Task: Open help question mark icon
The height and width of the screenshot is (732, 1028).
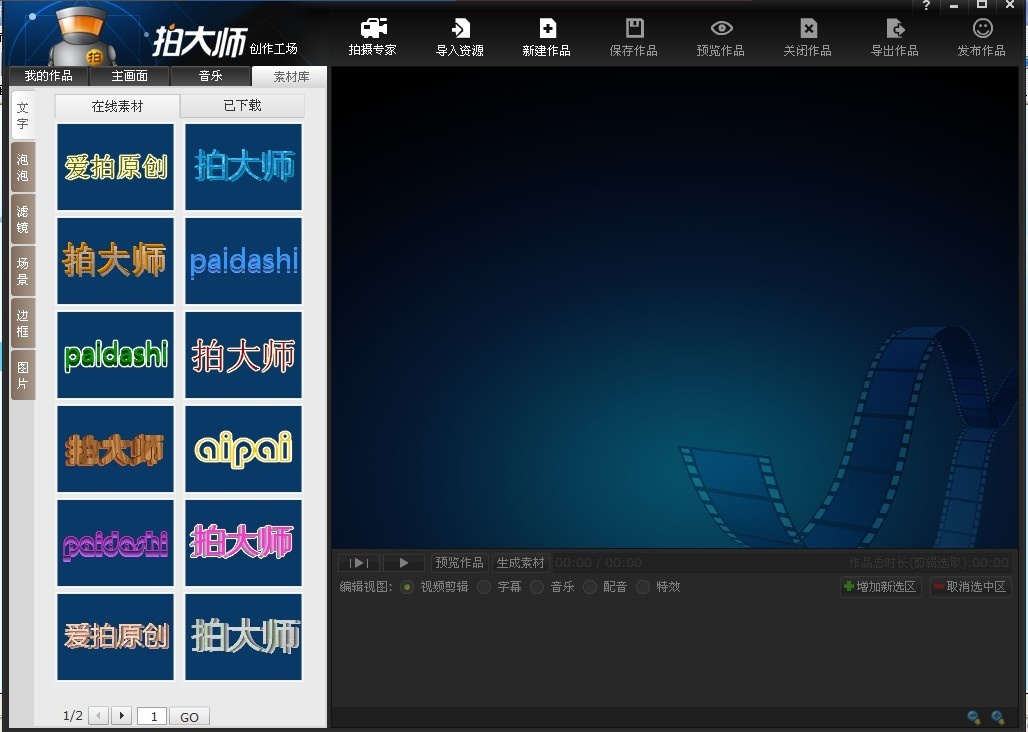Action: pos(927,6)
